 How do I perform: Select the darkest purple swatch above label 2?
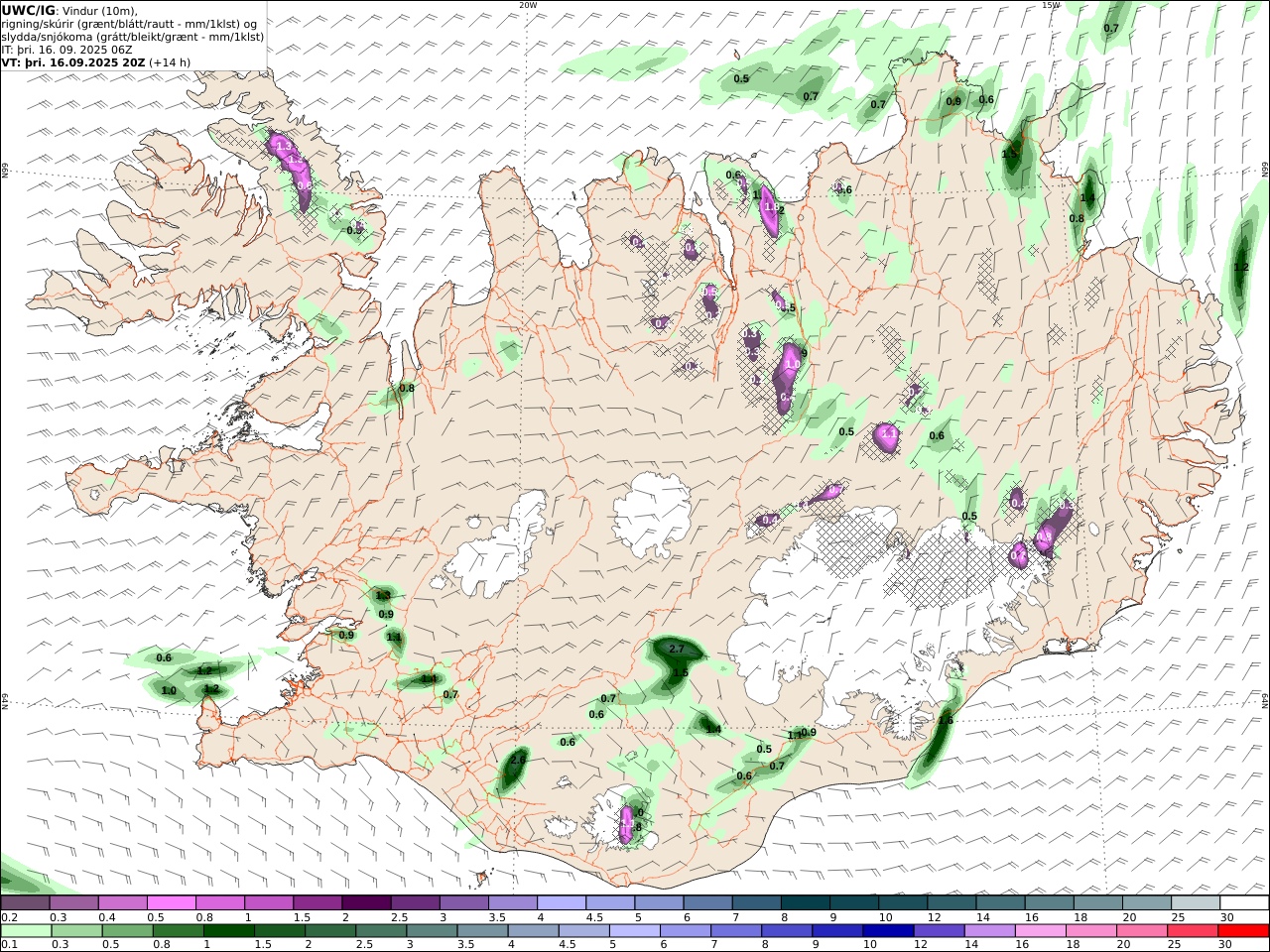click(365, 903)
